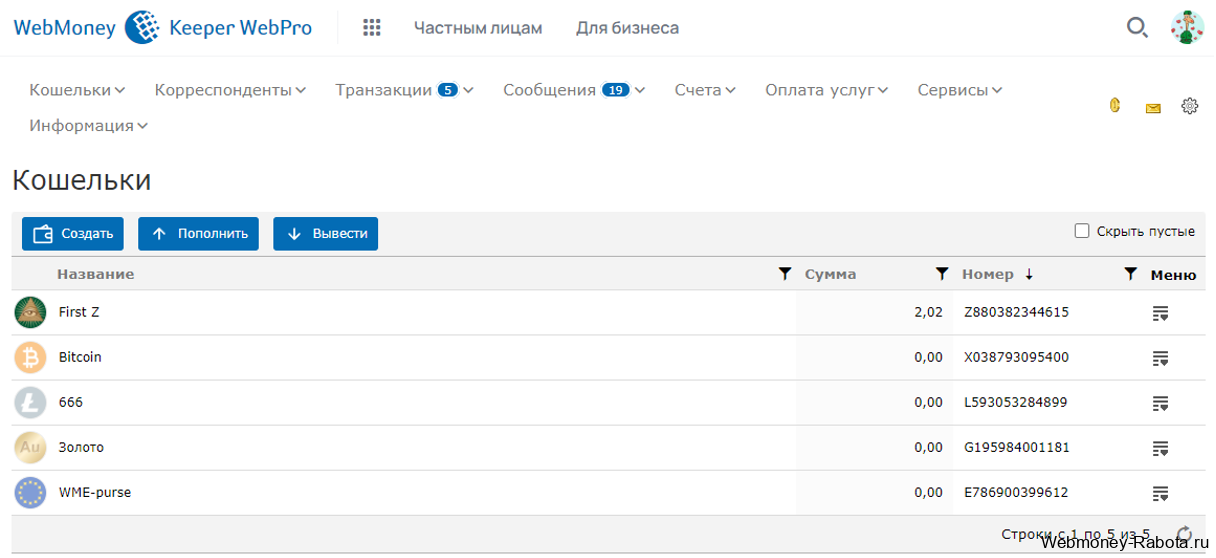This screenshot has width=1216, height=558.
Task: Click the First Z wallet name
Action: click(79, 312)
